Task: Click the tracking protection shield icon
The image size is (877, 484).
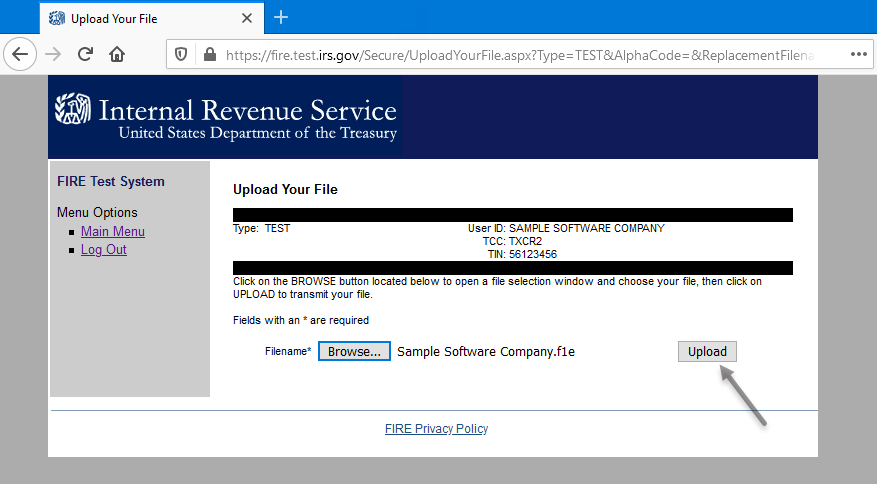Action: (x=181, y=55)
